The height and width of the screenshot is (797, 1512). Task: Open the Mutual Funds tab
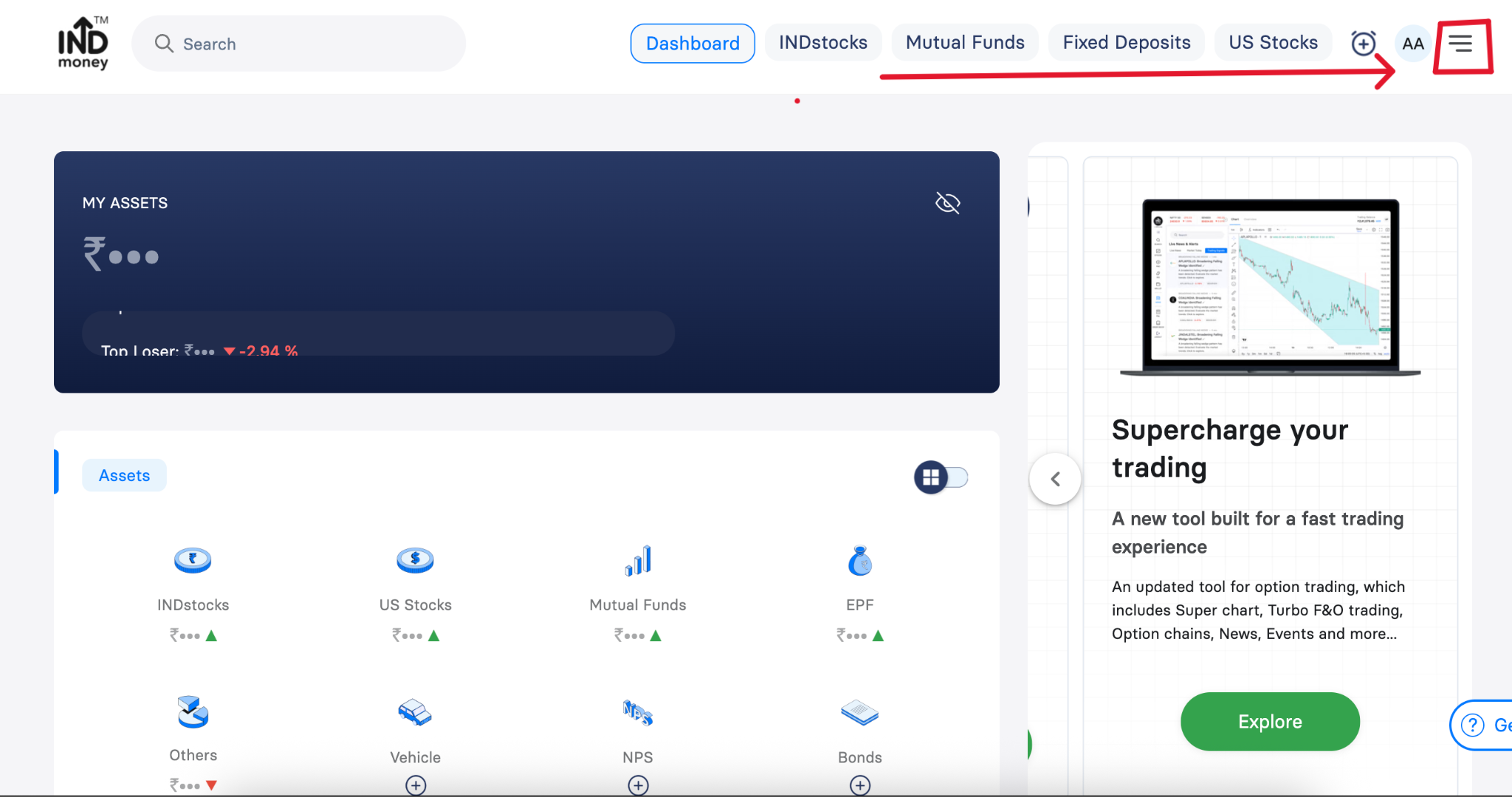pyautogui.click(x=965, y=43)
